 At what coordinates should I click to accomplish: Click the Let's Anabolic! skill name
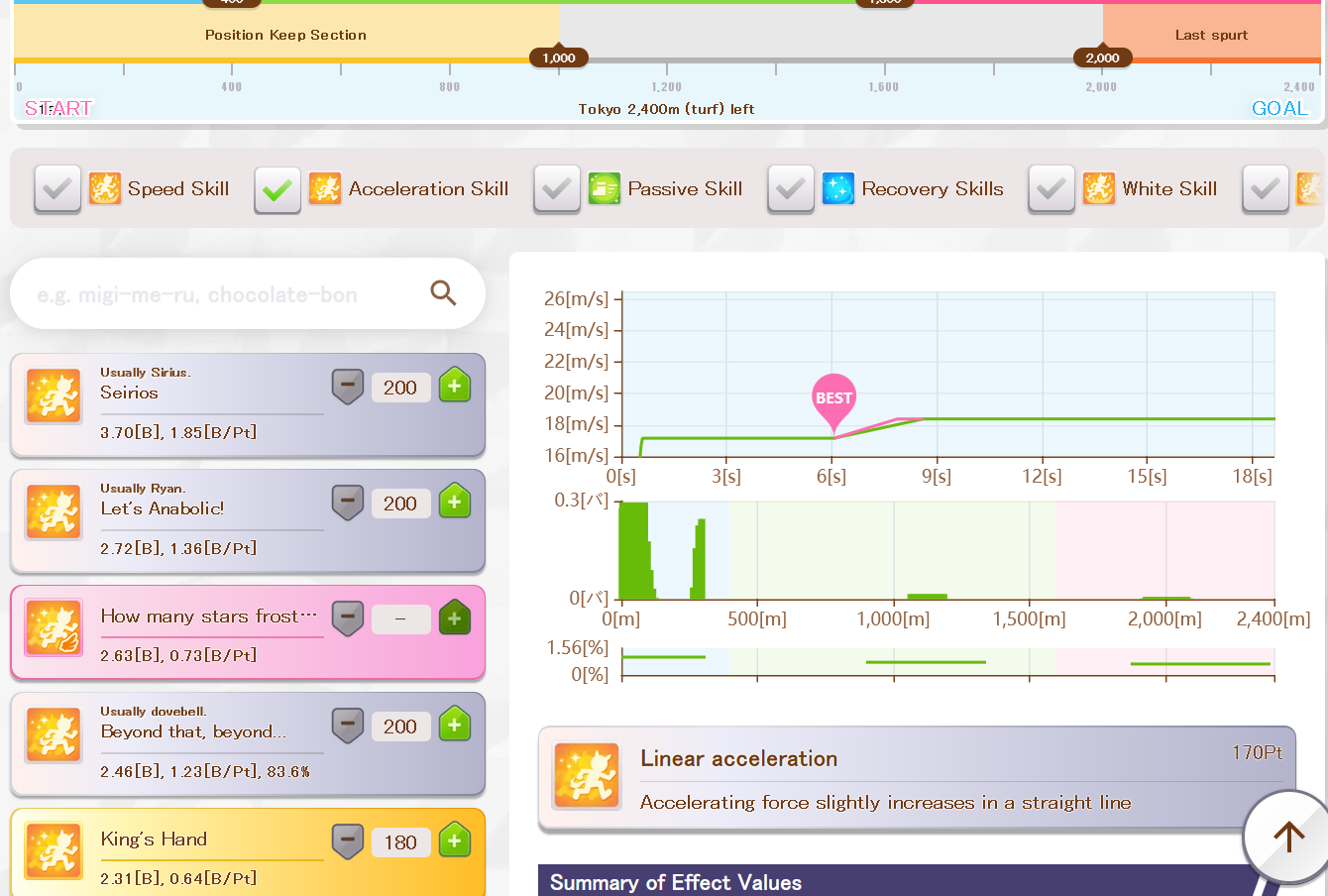(163, 508)
